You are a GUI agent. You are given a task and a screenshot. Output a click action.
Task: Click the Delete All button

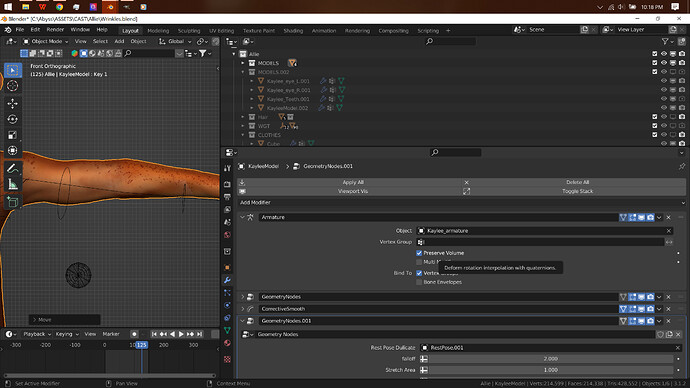tap(577, 182)
